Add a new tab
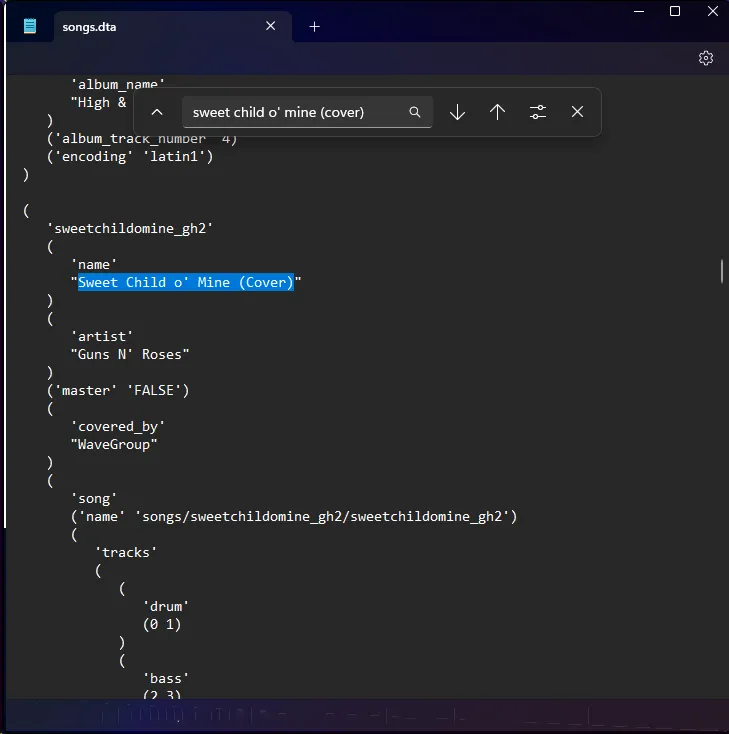This screenshot has height=734, width=729. 315,27
